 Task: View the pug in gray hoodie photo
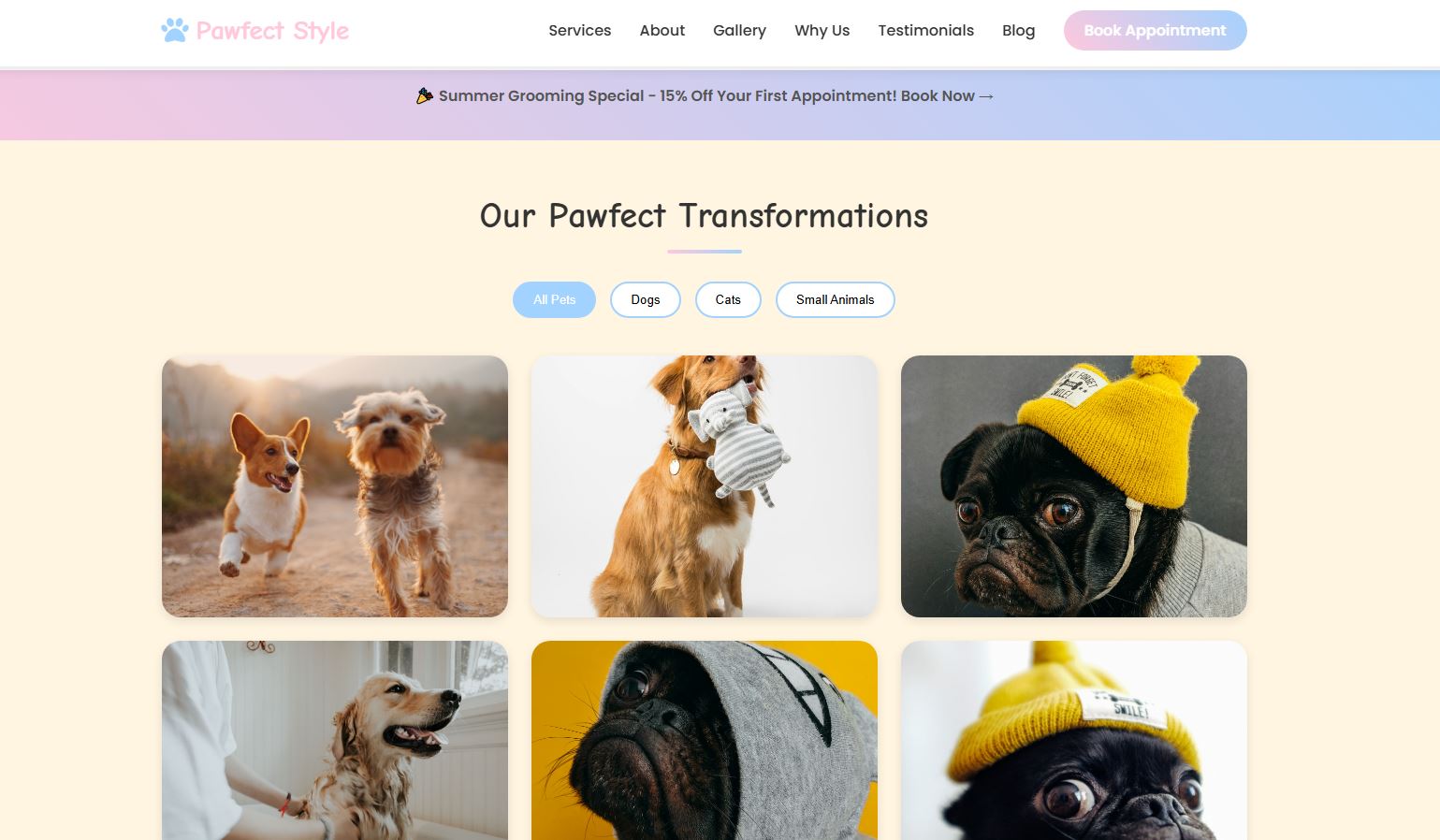(705, 740)
